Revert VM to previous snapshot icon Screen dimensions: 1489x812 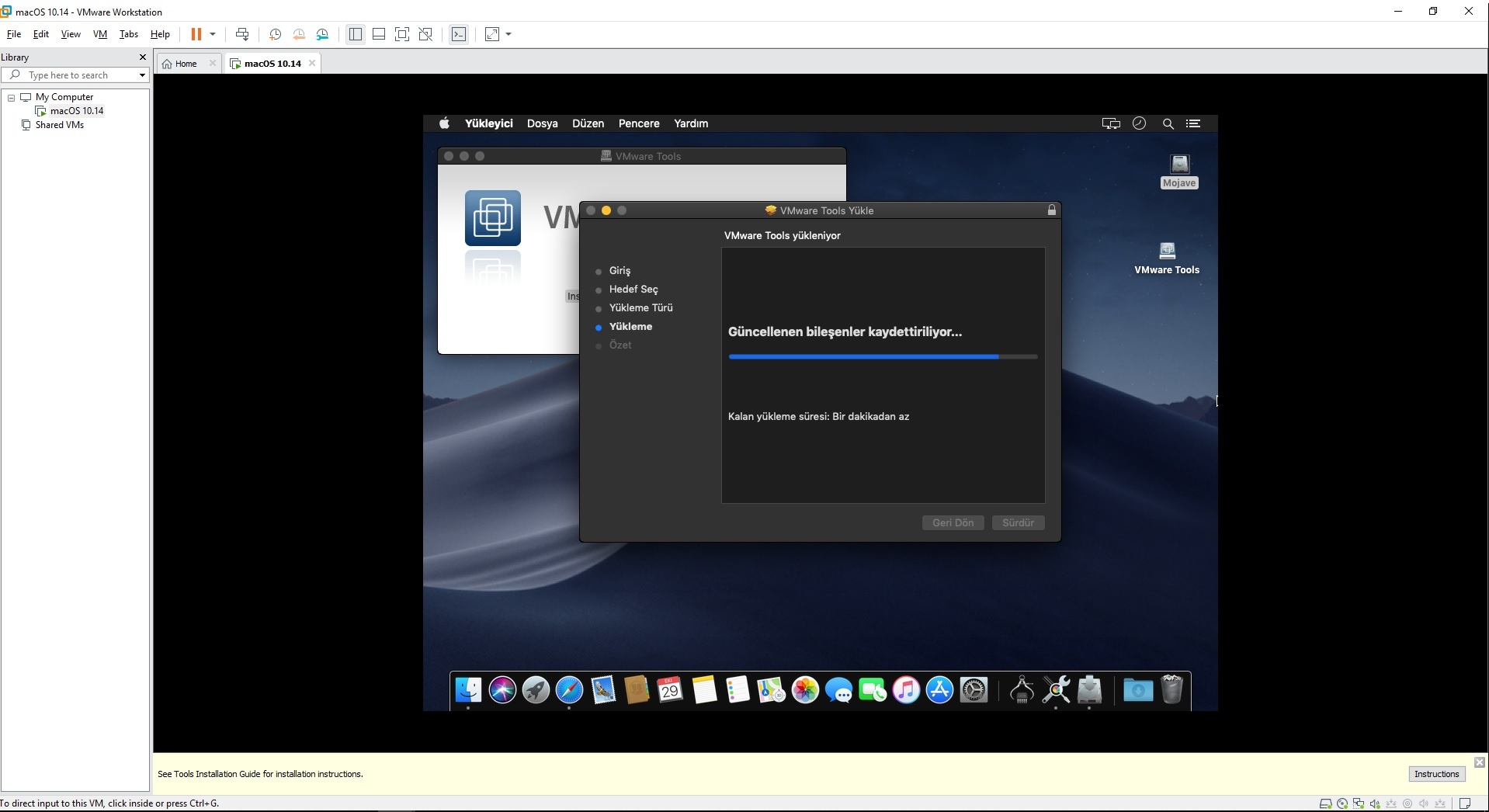click(299, 34)
